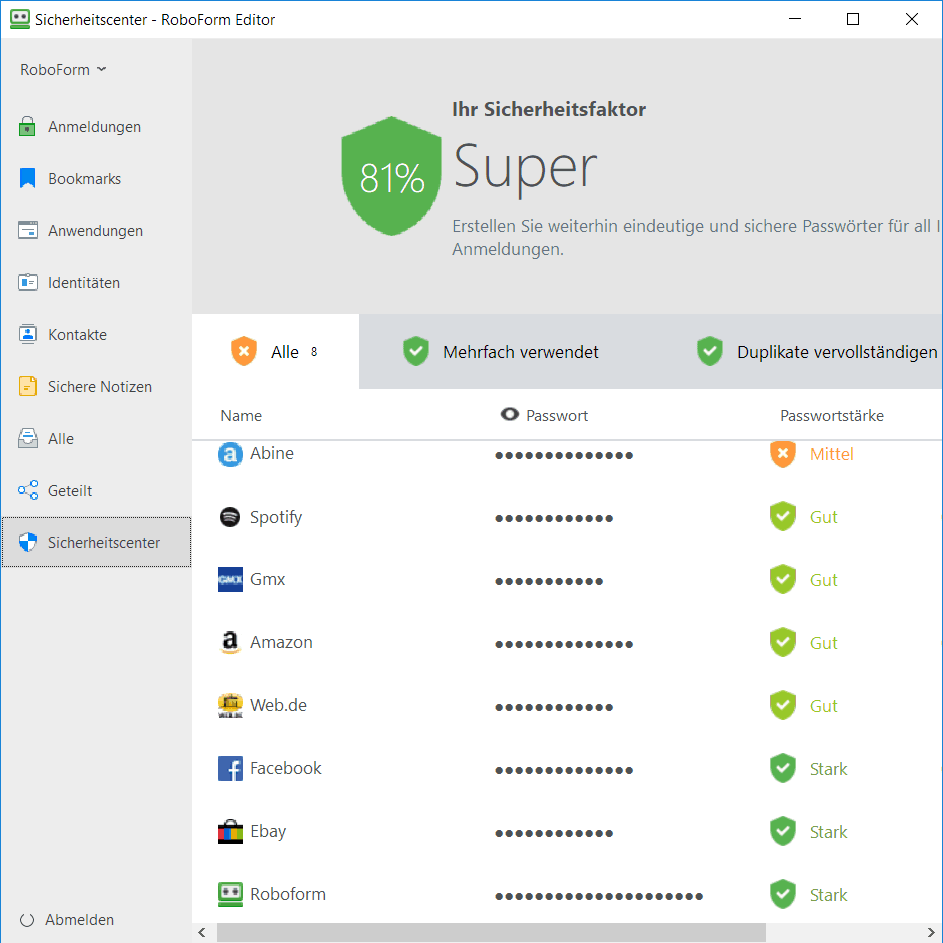Sort by Passwort column header
Screen dimensions: 943x943
pos(557,416)
